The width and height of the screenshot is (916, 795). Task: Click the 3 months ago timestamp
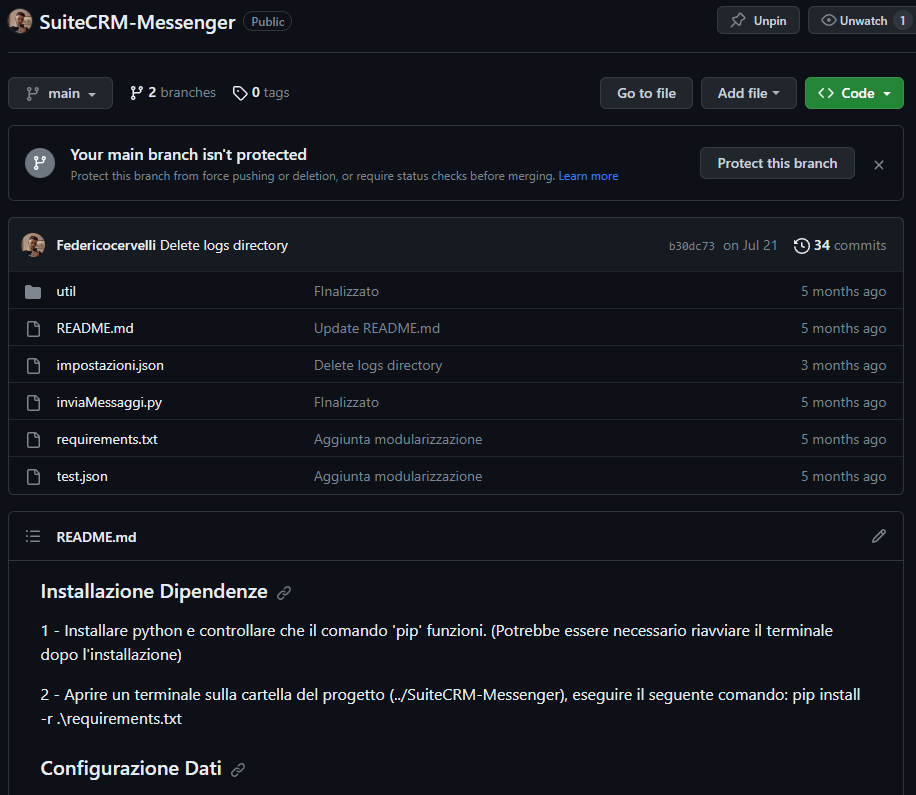click(x=843, y=366)
